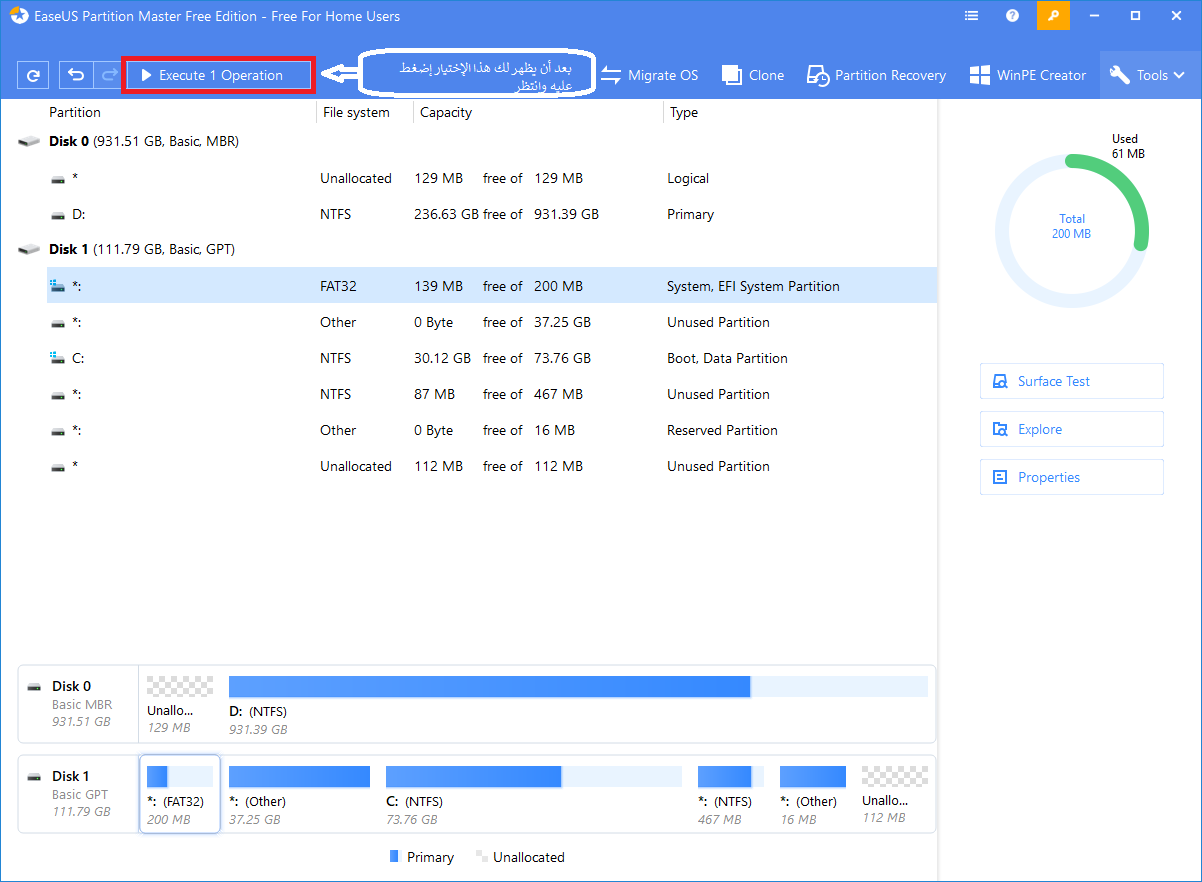Screen dimensions: 1202x882
Task: Click the drive icon beside D: row
Action: click(x=58, y=215)
